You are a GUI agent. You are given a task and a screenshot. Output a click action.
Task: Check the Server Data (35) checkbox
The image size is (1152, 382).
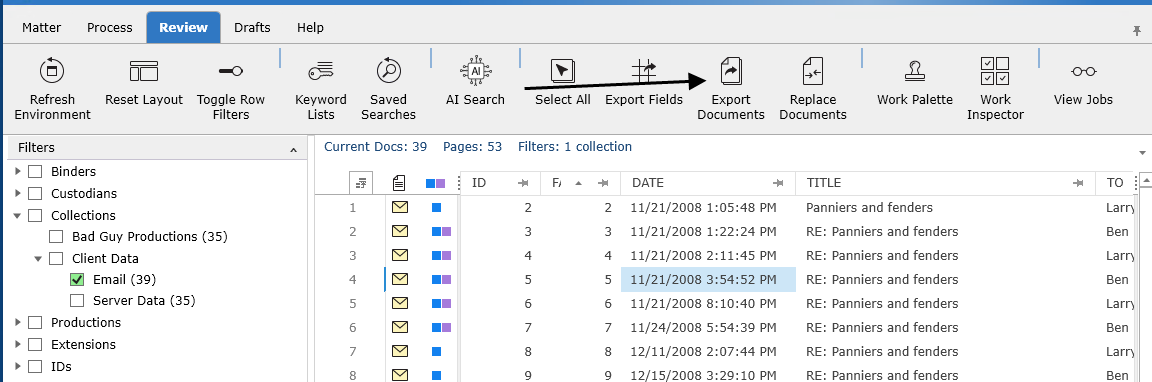76,300
